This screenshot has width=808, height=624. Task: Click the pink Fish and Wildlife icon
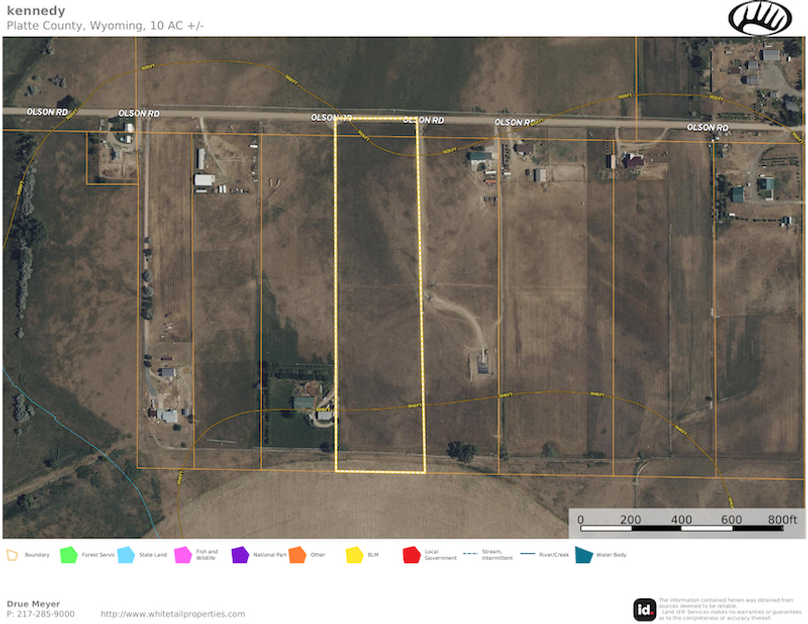183,554
